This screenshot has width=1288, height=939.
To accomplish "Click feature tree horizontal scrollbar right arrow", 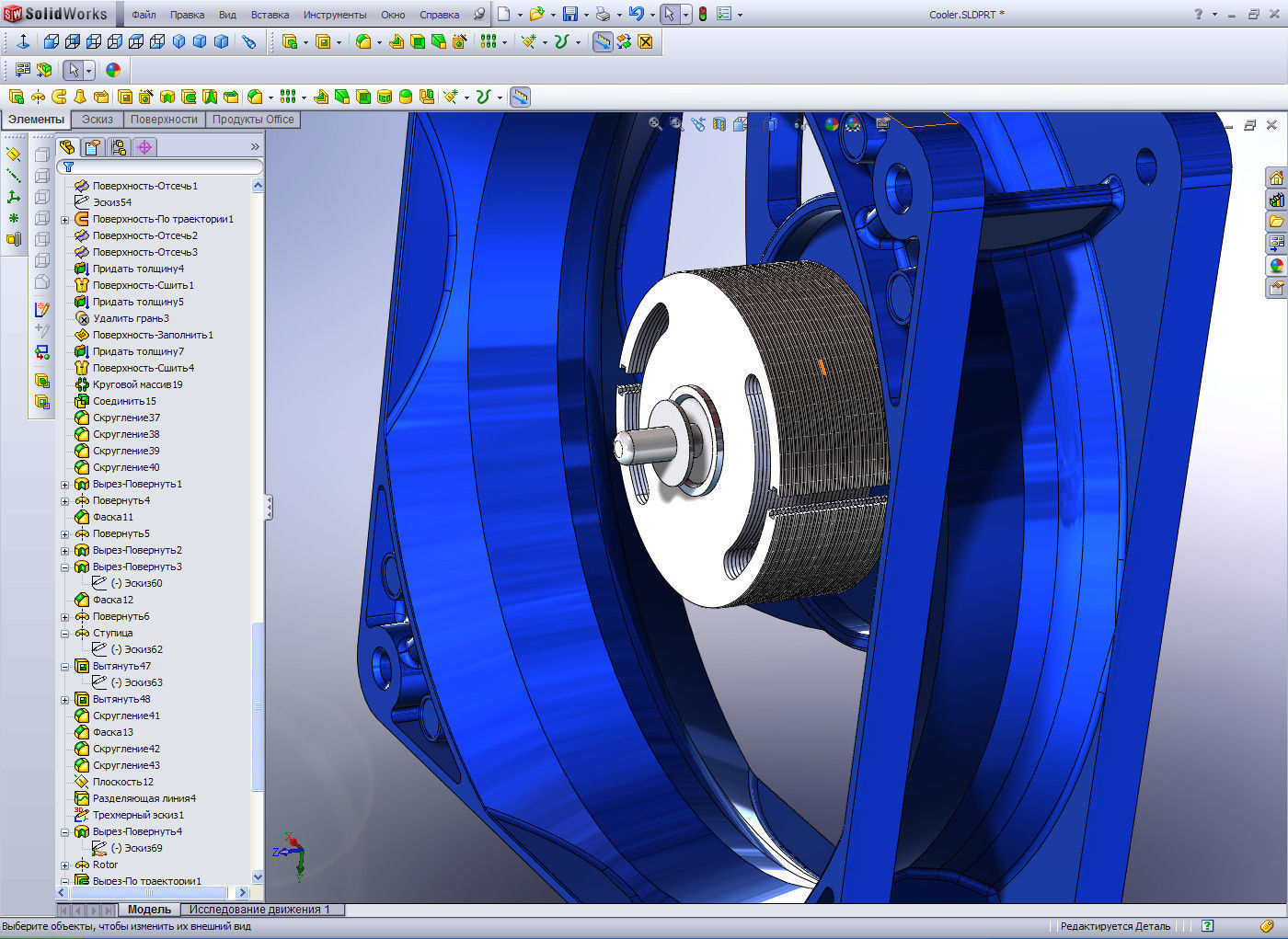I will pos(243,892).
